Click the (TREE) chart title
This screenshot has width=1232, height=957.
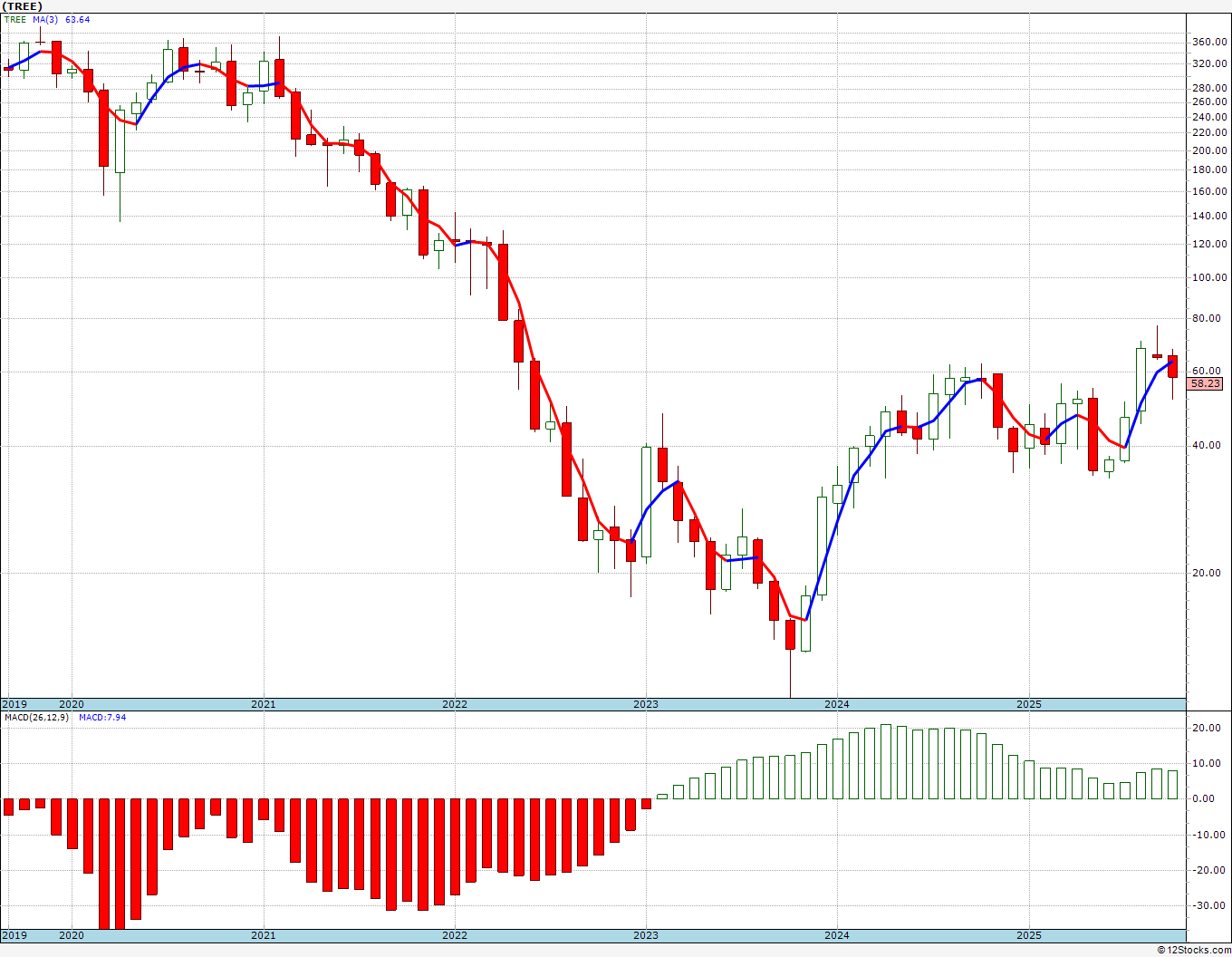click(22, 5)
